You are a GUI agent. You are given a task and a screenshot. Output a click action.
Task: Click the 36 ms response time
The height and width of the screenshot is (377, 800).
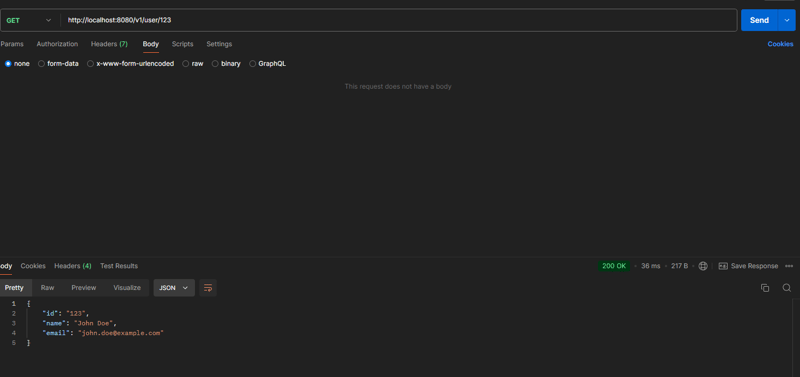pos(651,266)
